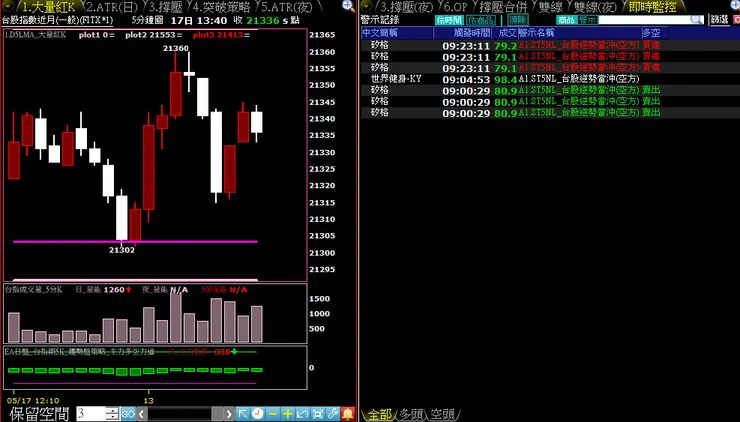Screen dimensions: 740x422
Task: Click the 21302 low price label on chart
Action: (122, 250)
